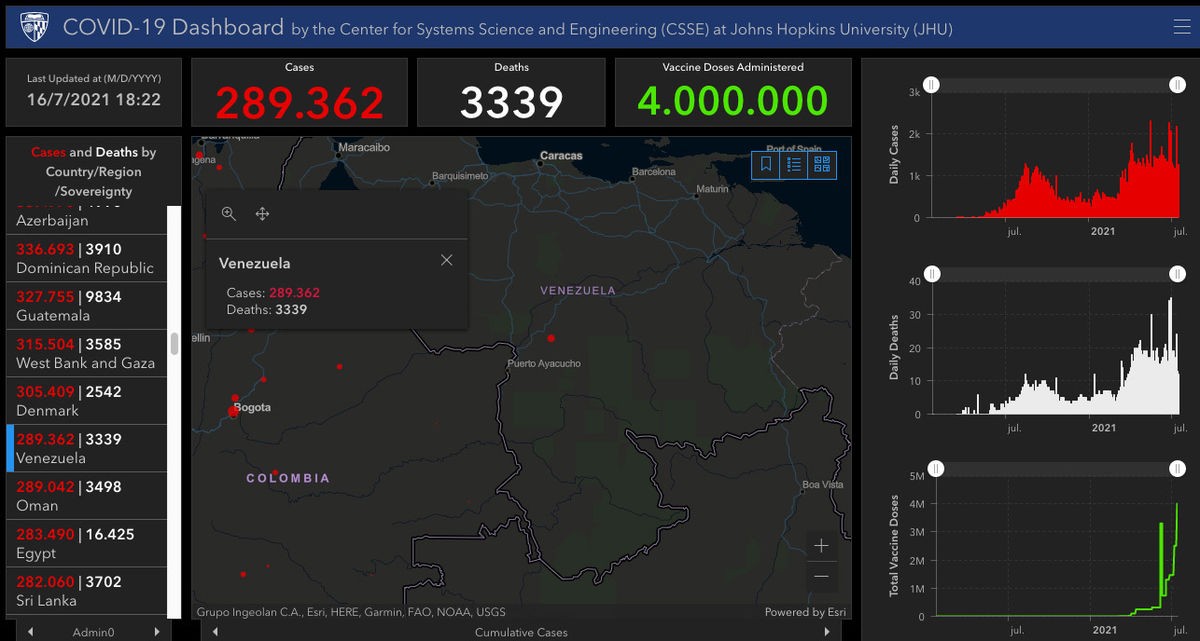Click the red total cases number 289.362

click(x=299, y=102)
